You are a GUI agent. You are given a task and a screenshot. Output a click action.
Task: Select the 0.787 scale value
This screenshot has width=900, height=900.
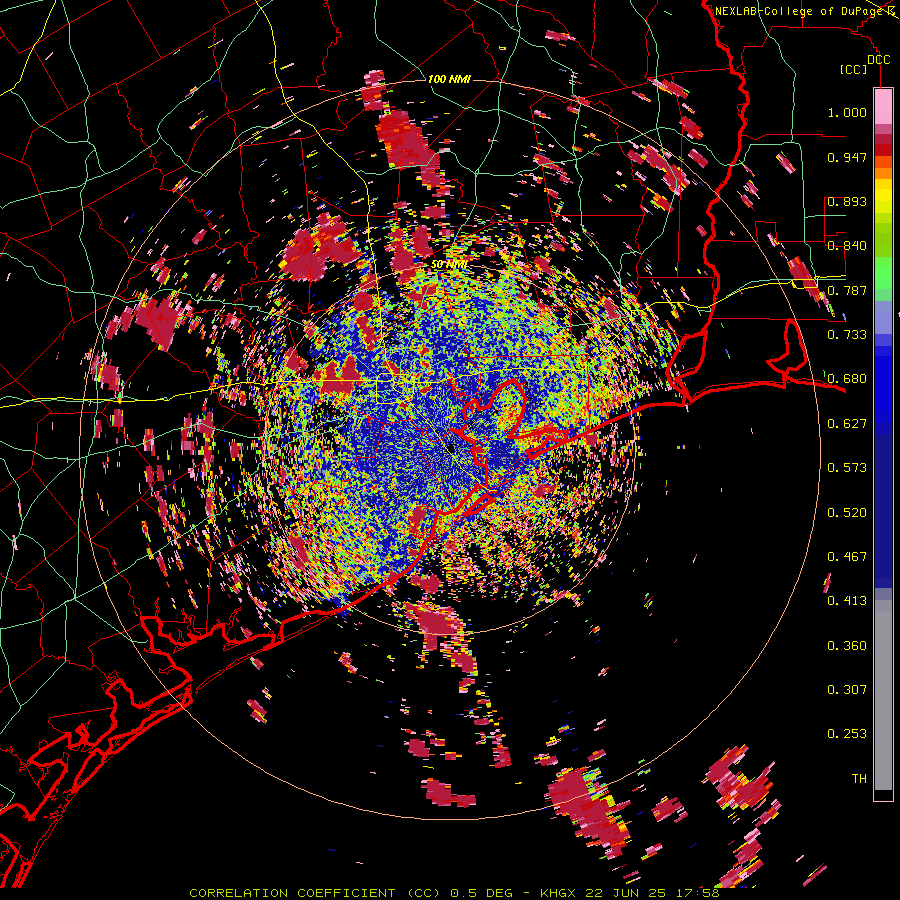(x=847, y=290)
